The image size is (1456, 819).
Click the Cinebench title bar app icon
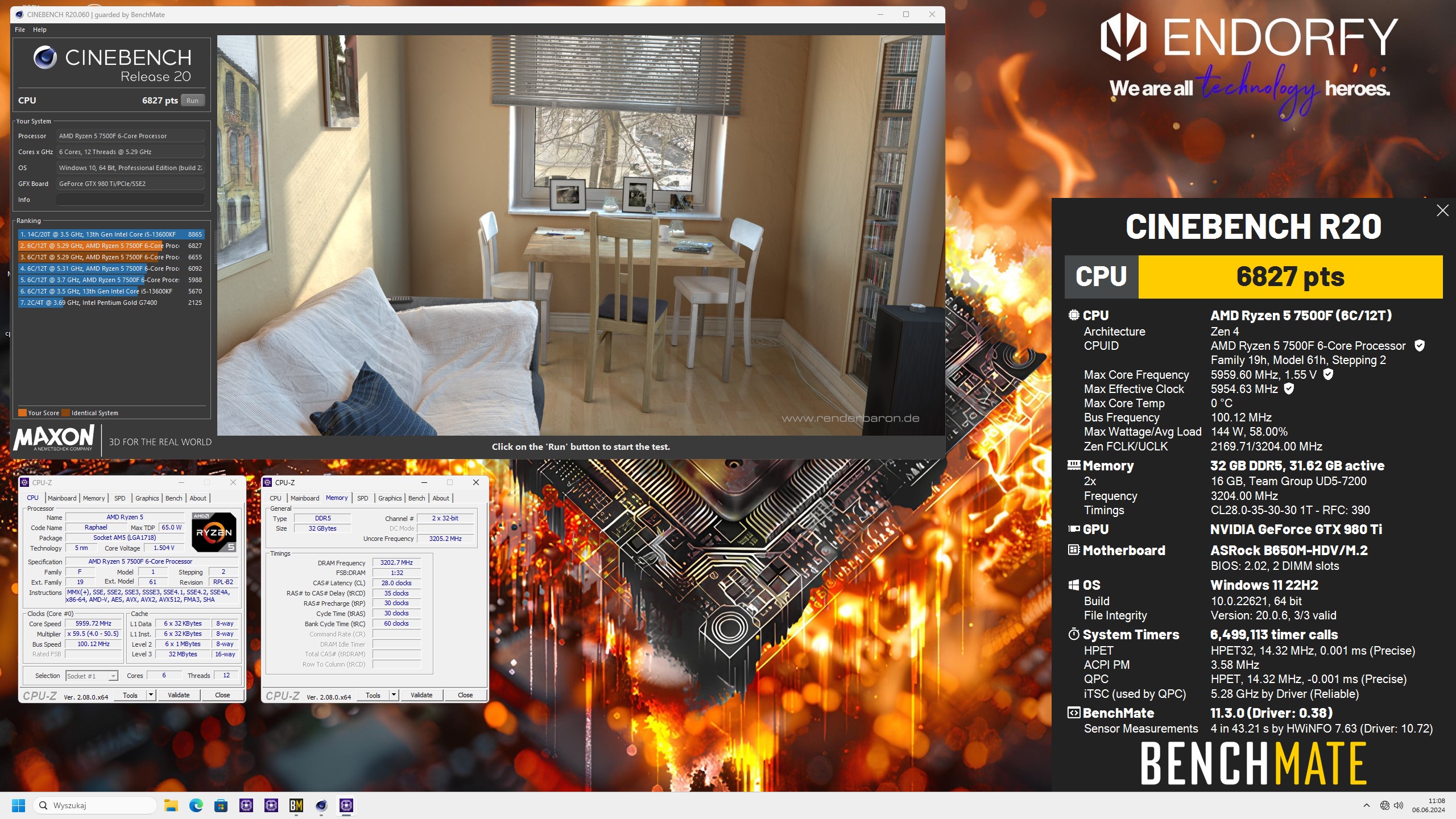(20, 15)
